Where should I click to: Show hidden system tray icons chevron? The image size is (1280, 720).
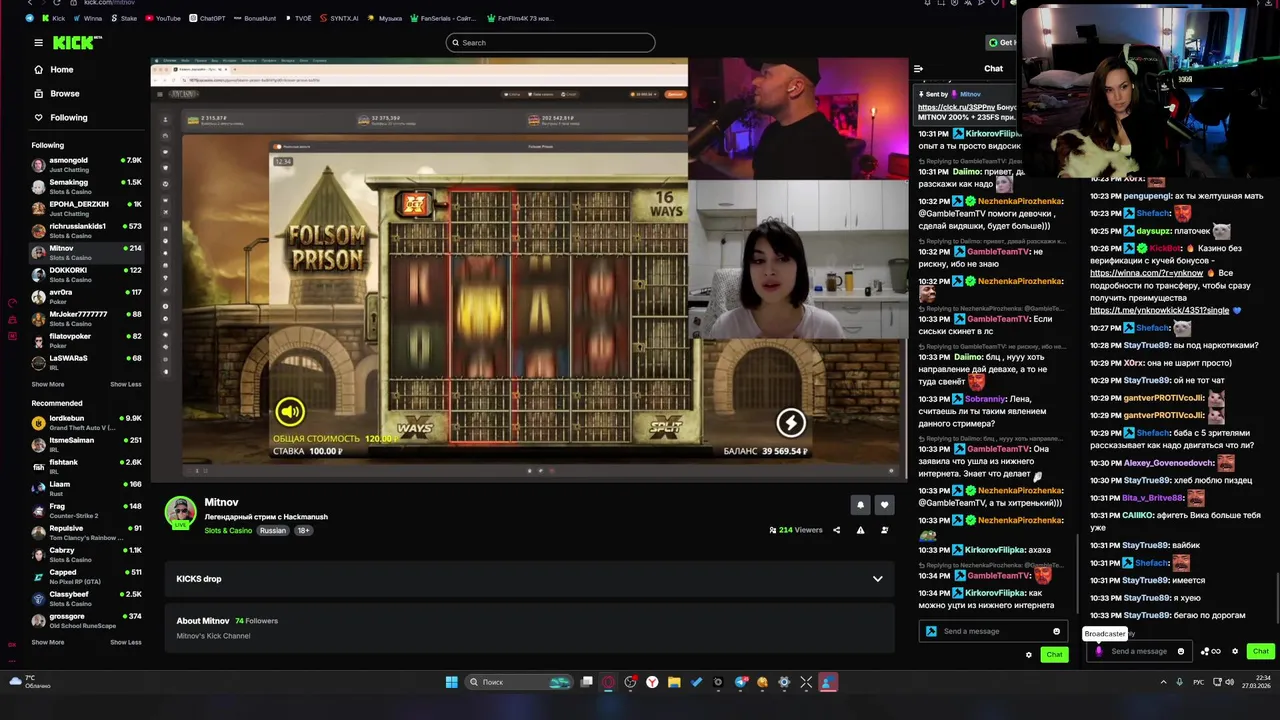tap(1163, 682)
